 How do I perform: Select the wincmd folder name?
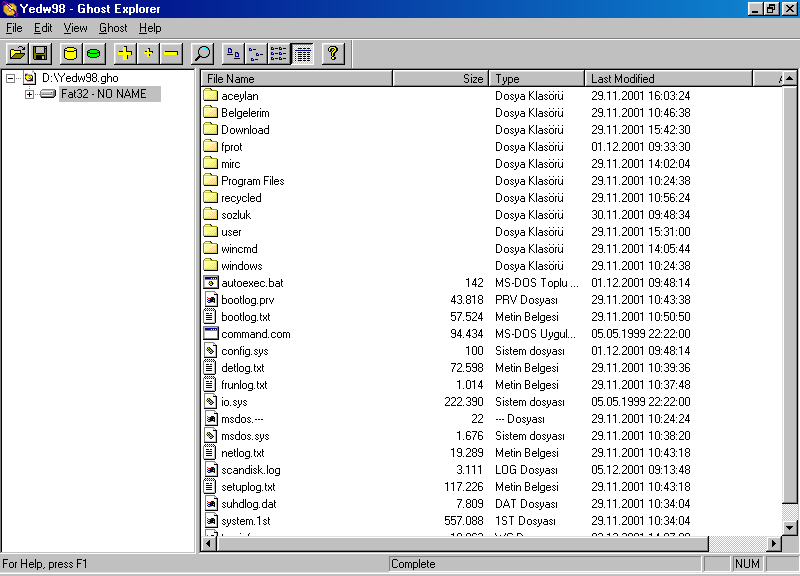[x=239, y=248]
